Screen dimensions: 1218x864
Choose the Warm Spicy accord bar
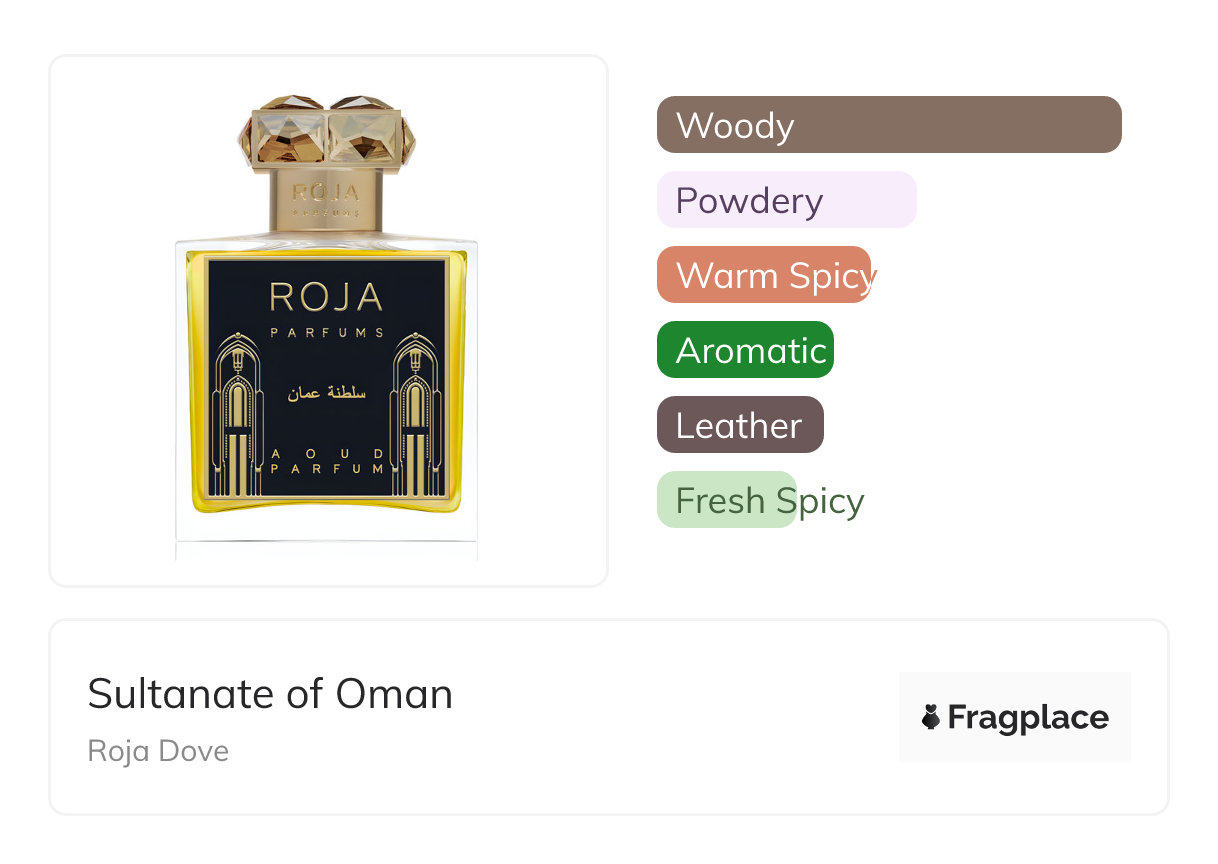[x=765, y=275]
